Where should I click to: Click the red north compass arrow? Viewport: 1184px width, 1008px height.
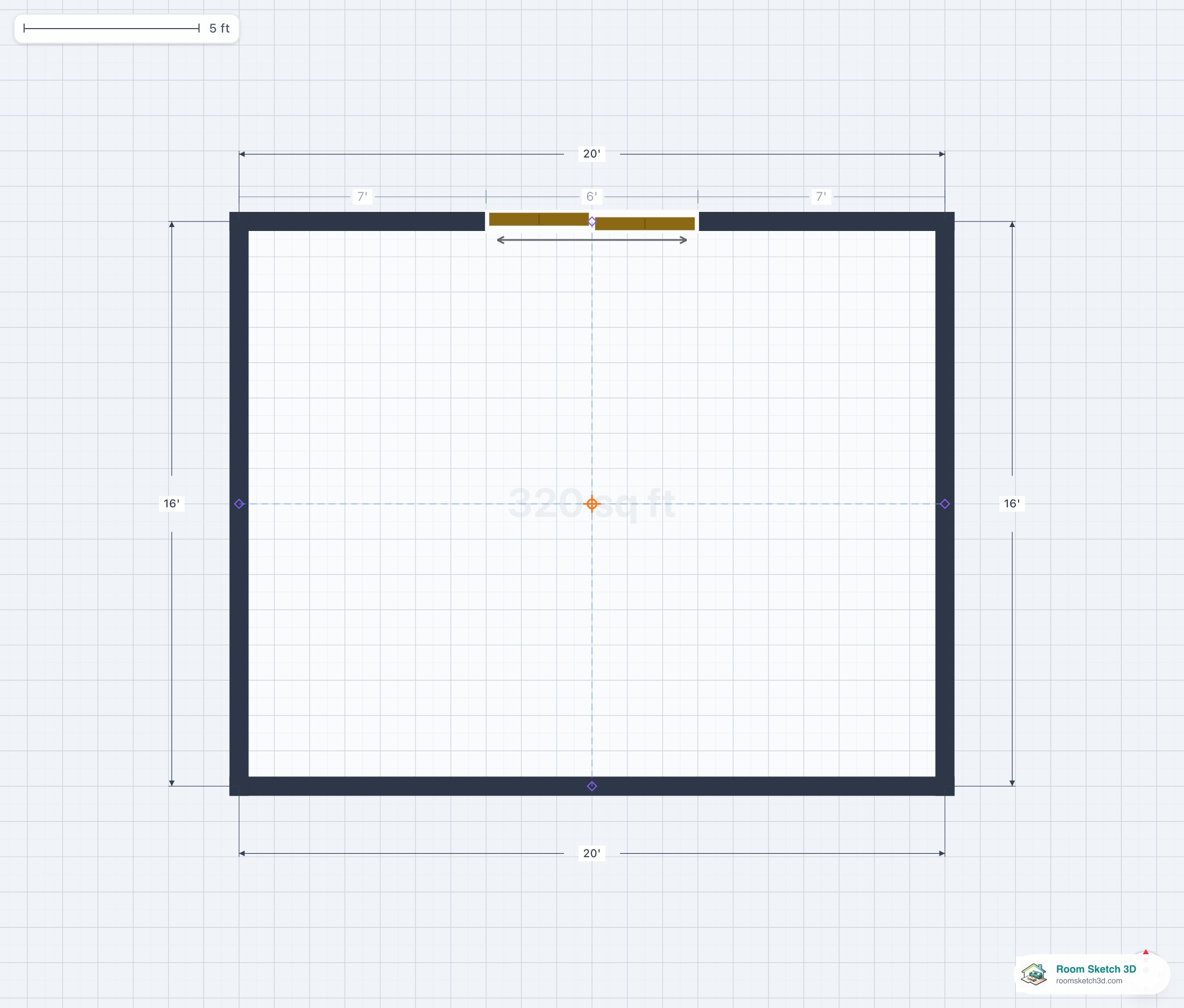(x=1146, y=952)
